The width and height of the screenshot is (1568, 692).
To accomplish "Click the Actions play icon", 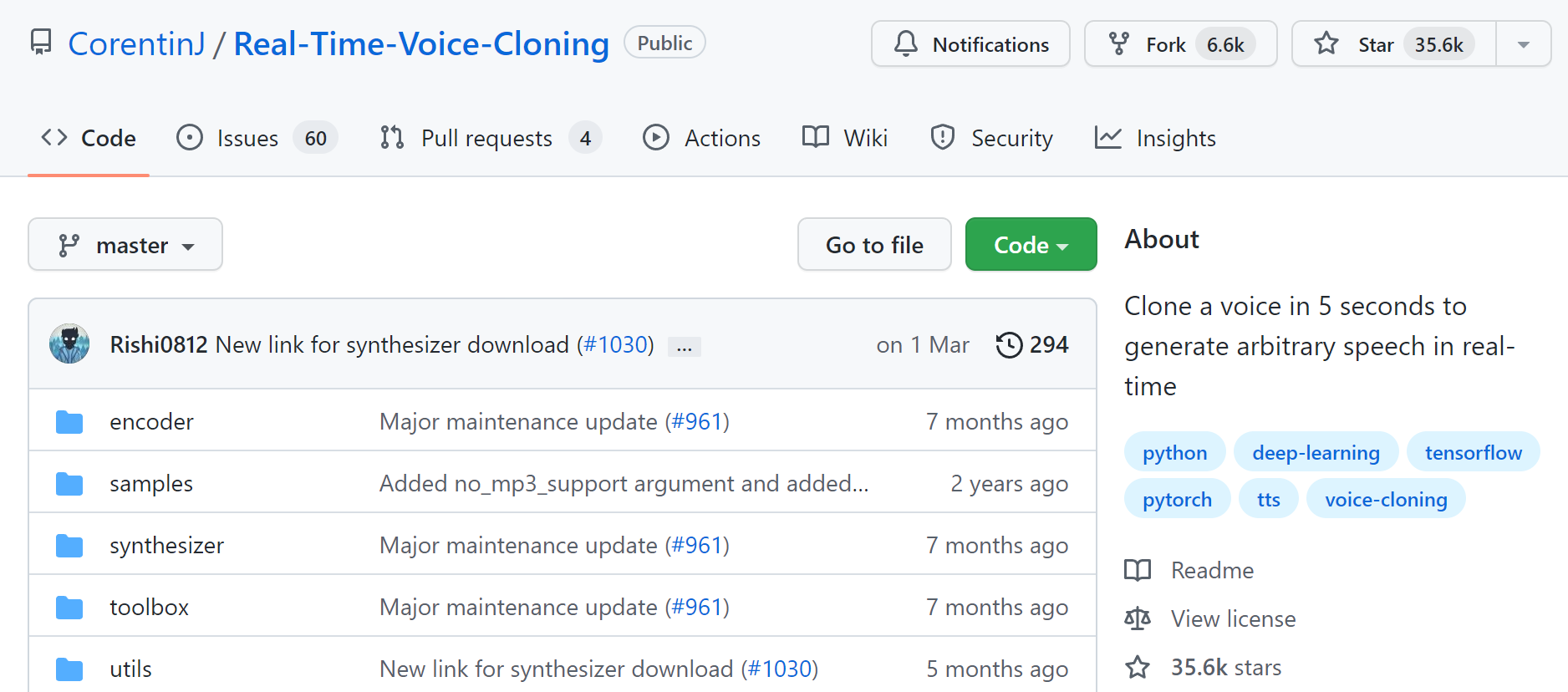I will click(656, 137).
